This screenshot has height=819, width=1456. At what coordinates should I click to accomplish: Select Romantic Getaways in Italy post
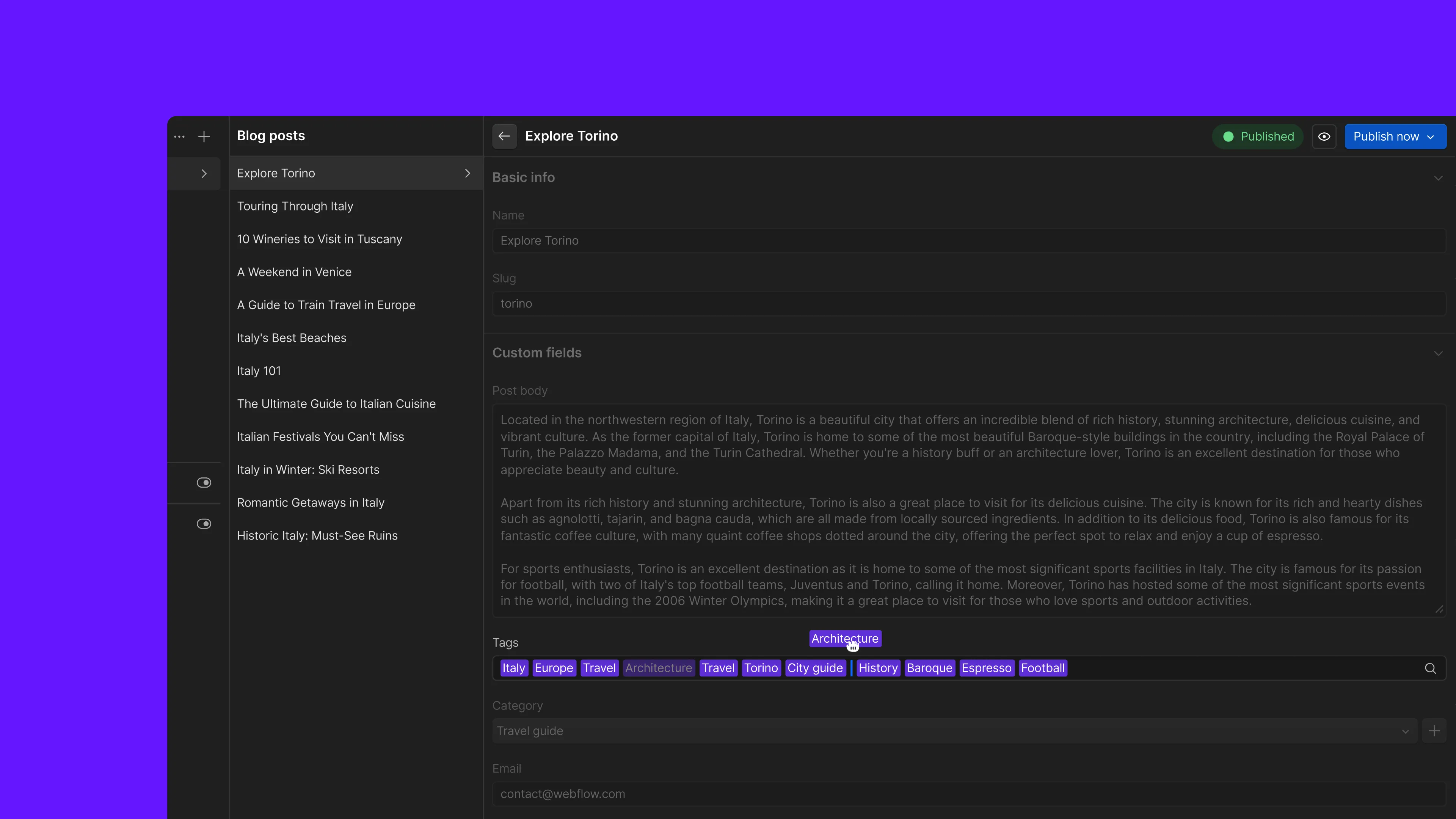356,502
